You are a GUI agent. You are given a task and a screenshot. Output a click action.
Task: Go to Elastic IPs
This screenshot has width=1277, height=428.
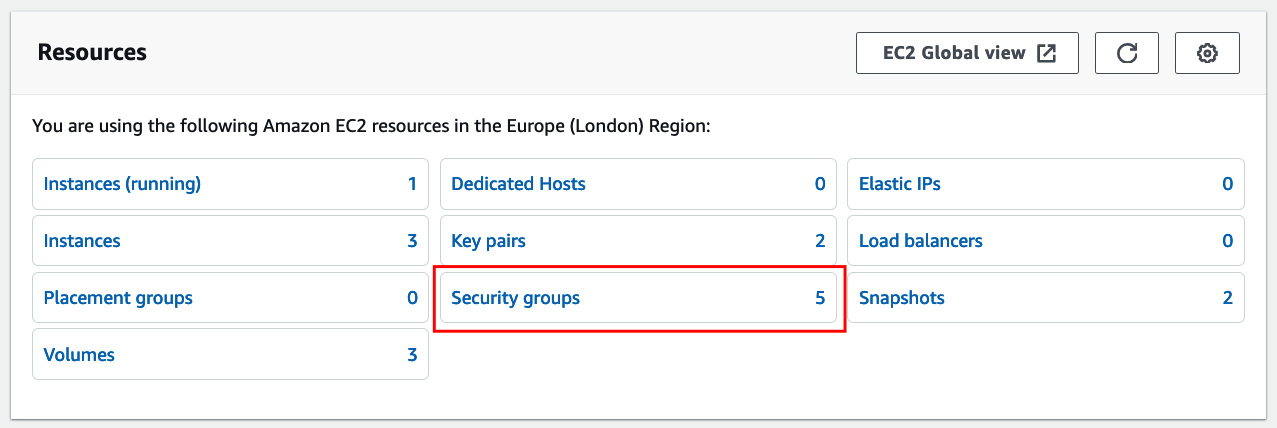click(900, 184)
